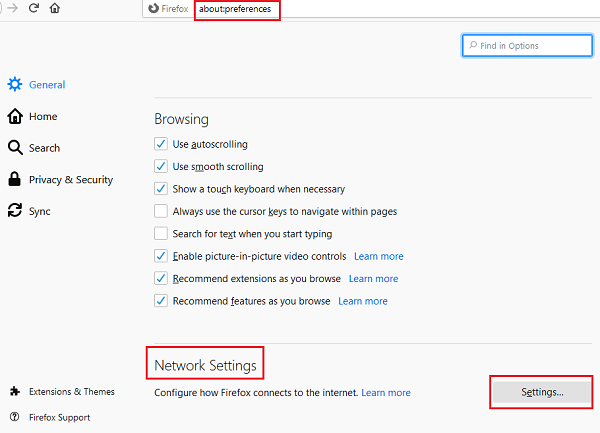
Task: Click the General gear icon in sidebar
Action: [15, 85]
